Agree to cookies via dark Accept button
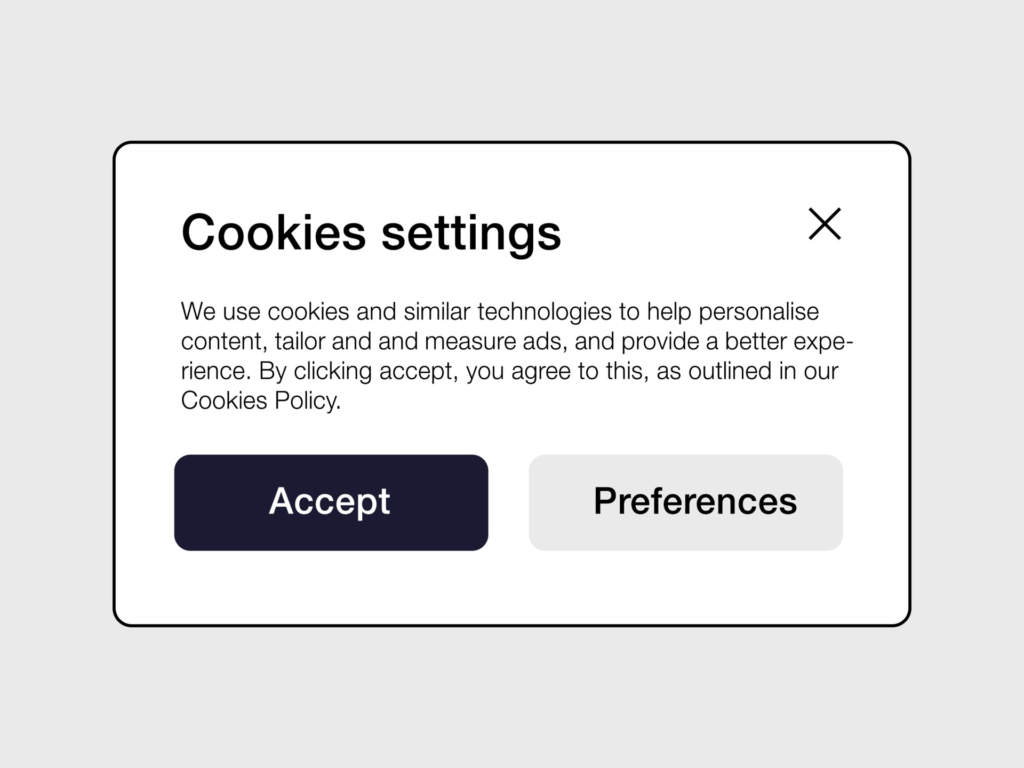This screenshot has height=768, width=1024. 331,502
